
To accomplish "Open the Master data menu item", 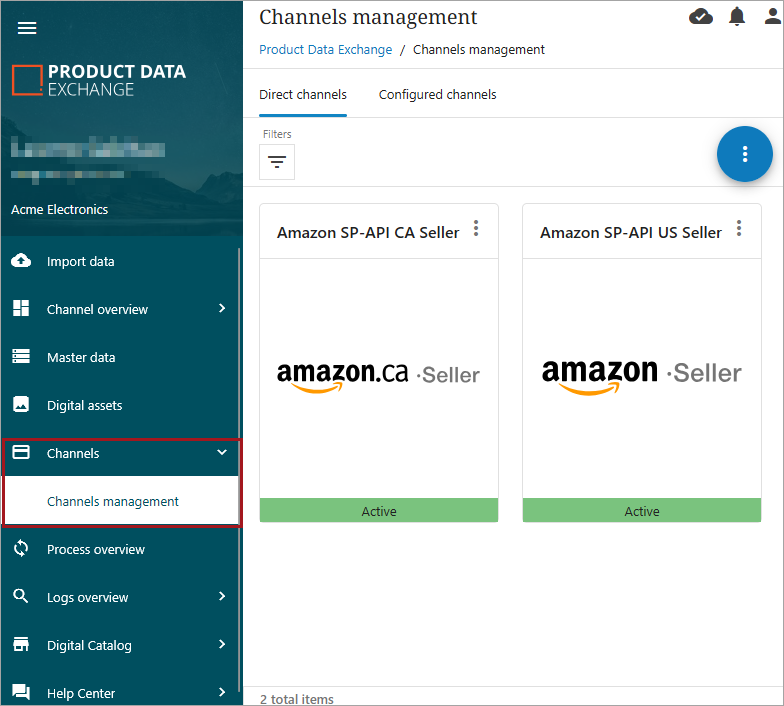I will tap(81, 357).
